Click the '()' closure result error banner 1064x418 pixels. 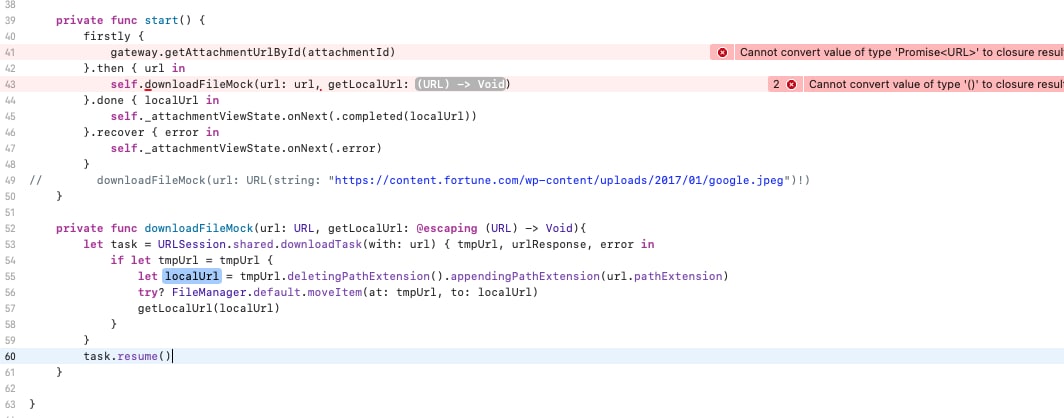[934, 84]
